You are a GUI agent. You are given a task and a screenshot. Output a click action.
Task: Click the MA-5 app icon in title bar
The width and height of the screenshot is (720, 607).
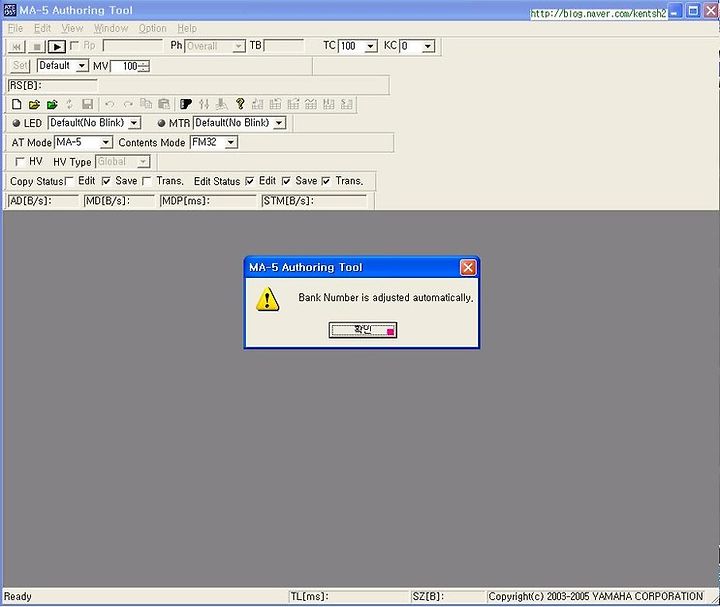(10, 10)
